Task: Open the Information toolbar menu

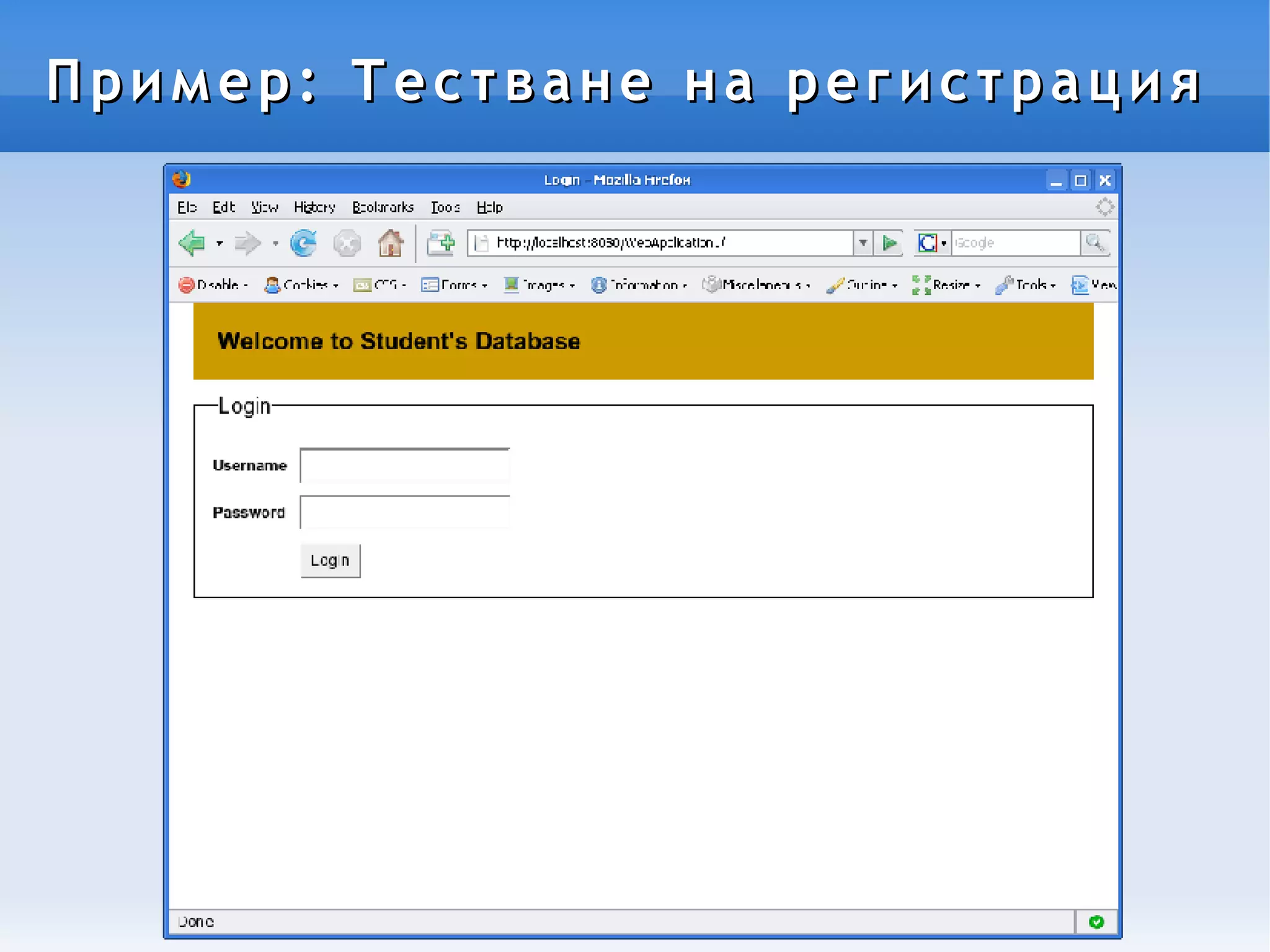Action: [x=639, y=285]
